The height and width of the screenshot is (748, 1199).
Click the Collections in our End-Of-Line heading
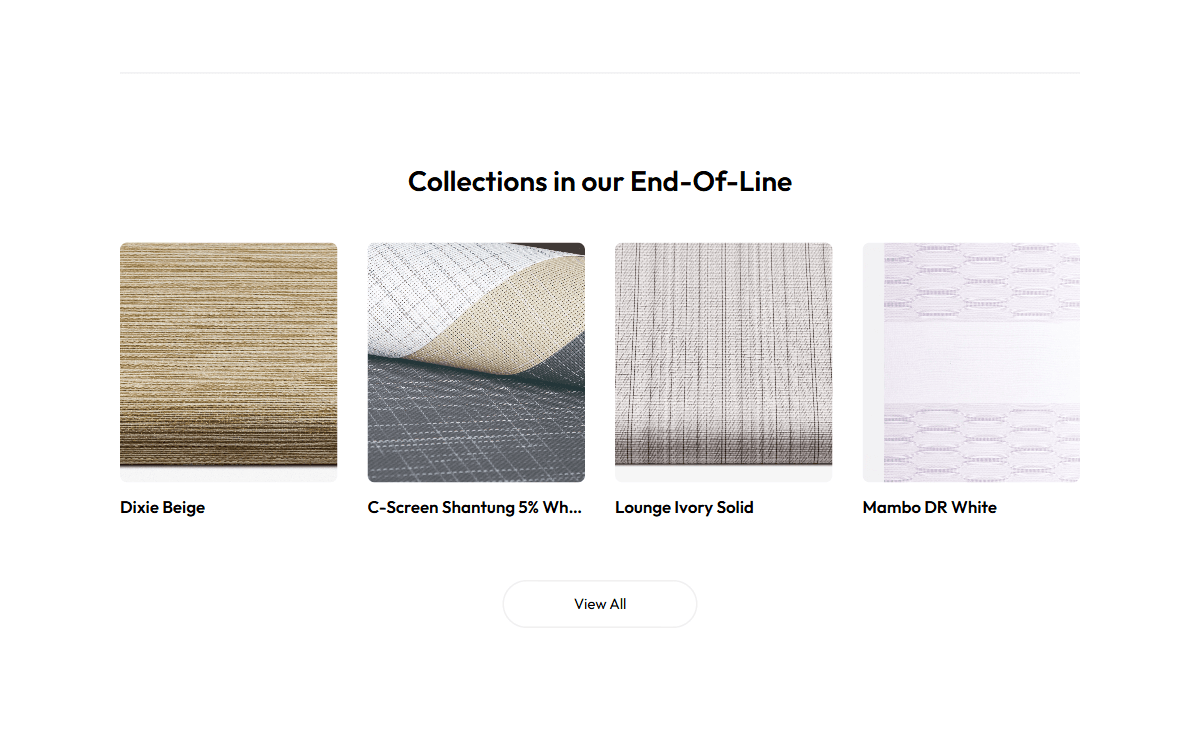point(599,181)
